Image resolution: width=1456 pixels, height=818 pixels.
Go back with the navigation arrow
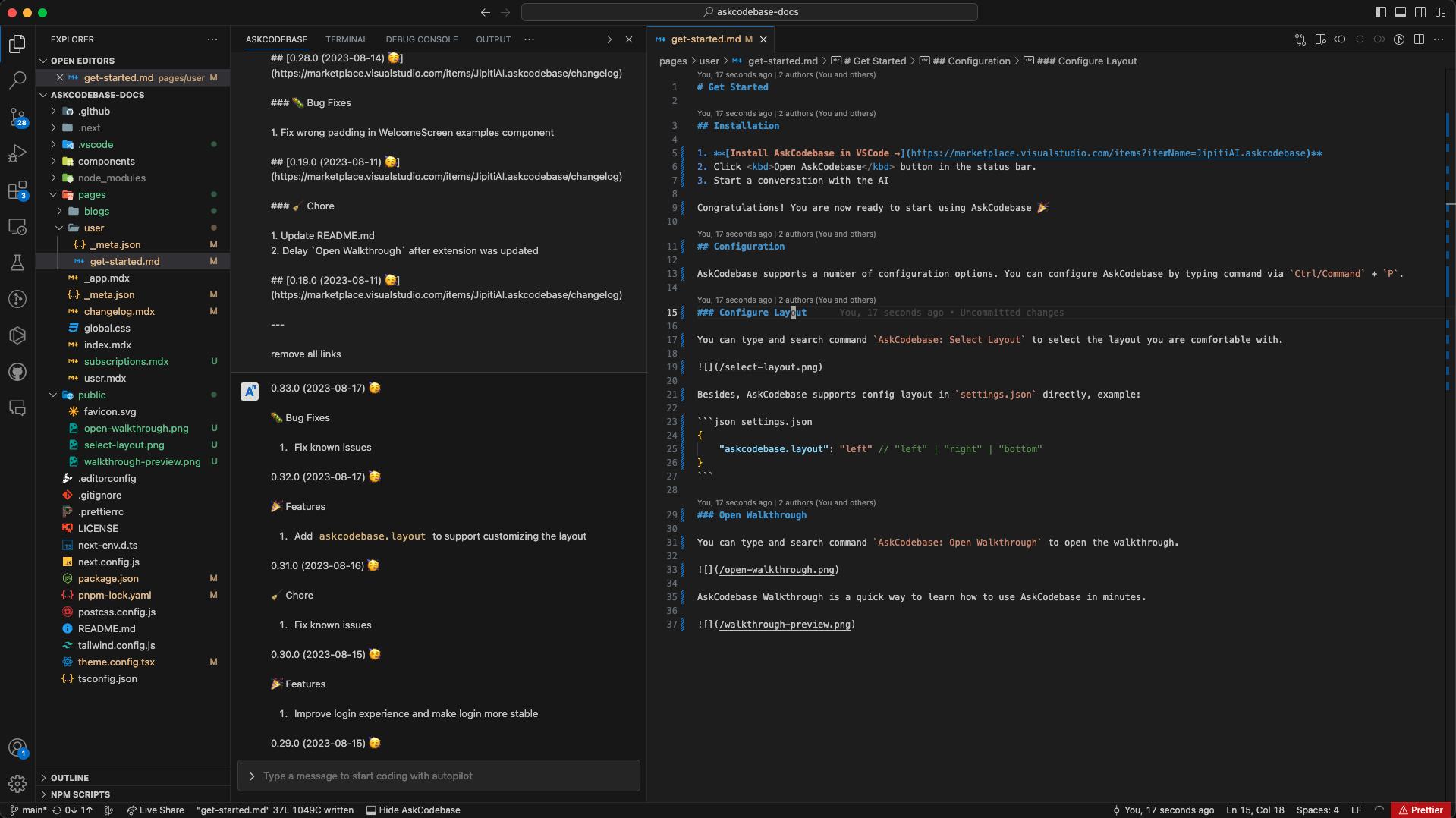point(486,12)
